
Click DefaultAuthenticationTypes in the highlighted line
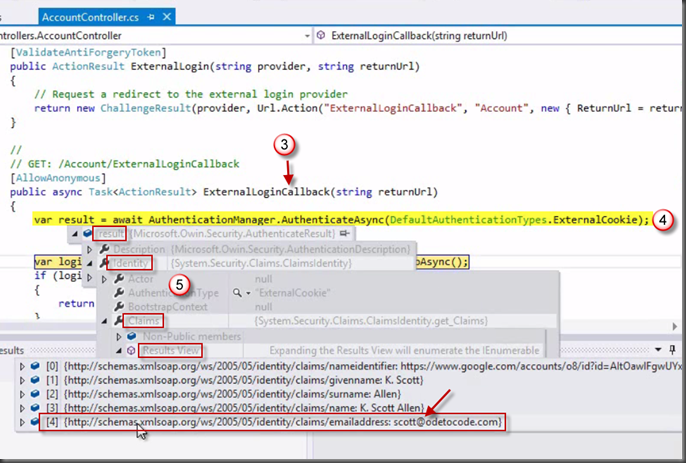tap(468, 220)
